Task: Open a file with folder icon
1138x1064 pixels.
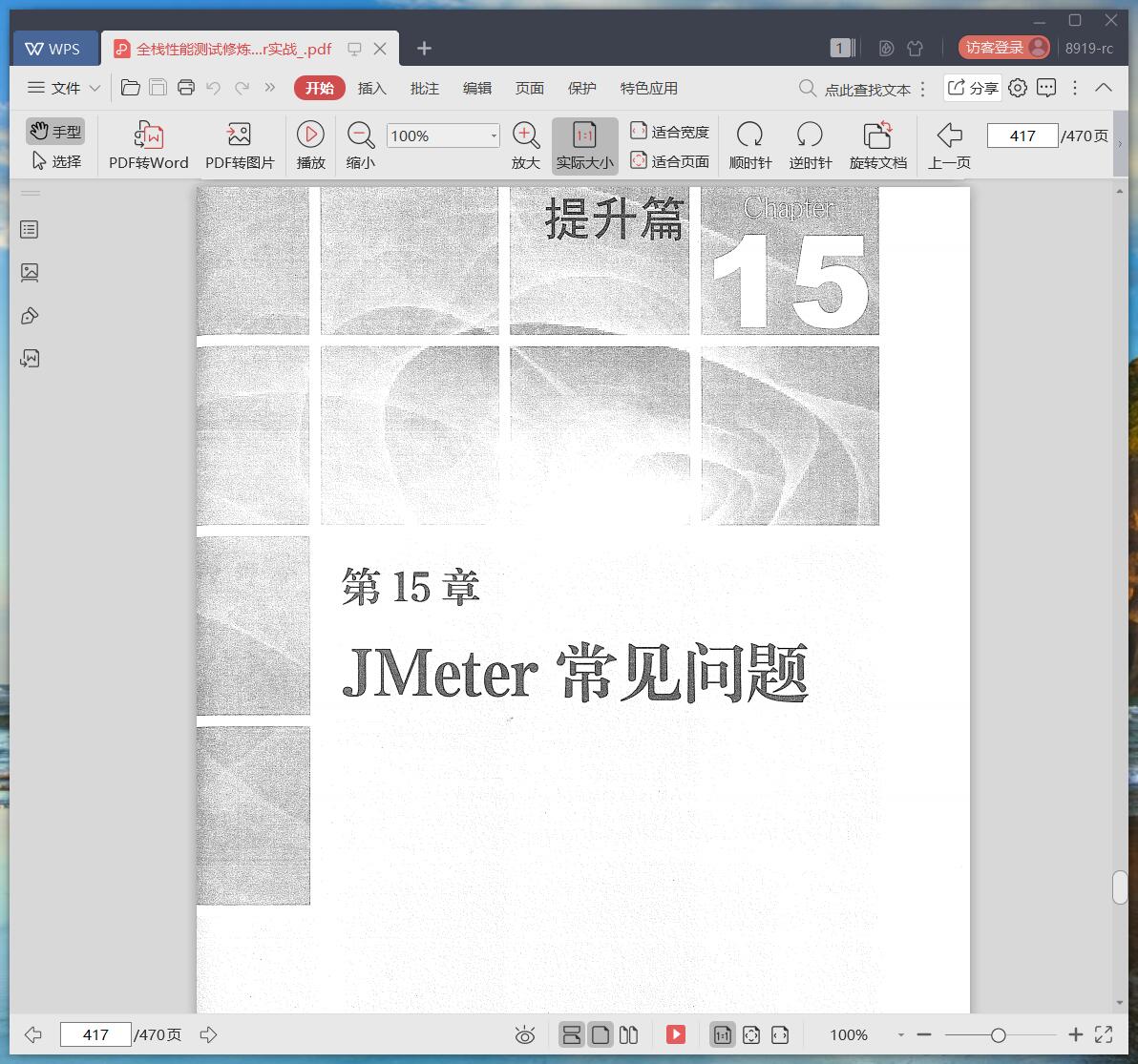Action: point(131,88)
